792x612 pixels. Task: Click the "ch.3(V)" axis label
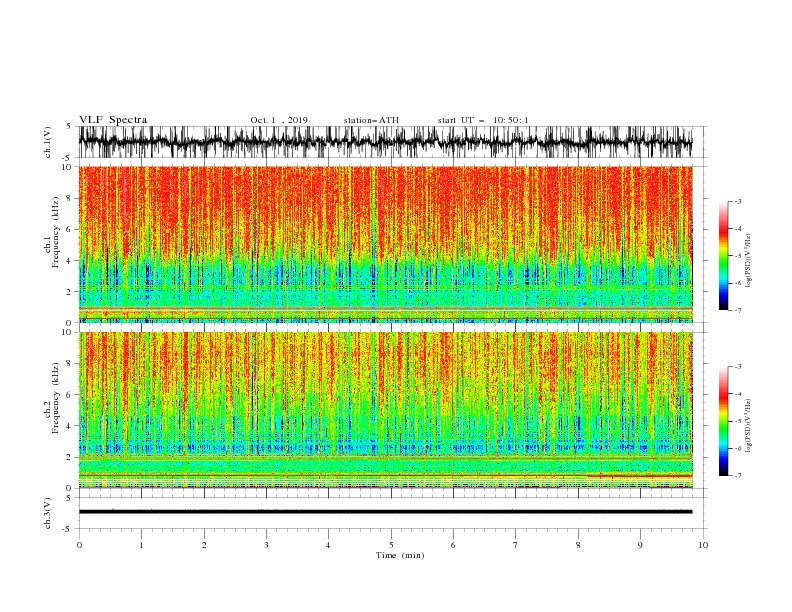[x=48, y=513]
